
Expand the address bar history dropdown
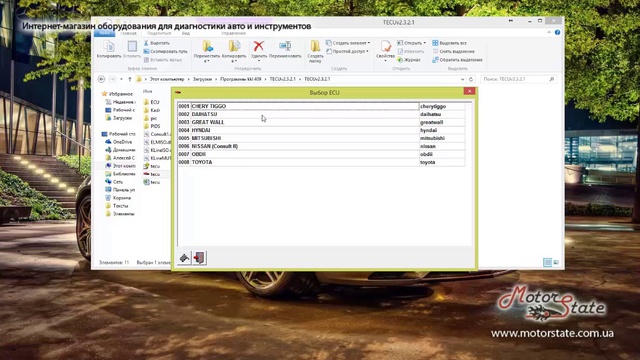(462, 79)
